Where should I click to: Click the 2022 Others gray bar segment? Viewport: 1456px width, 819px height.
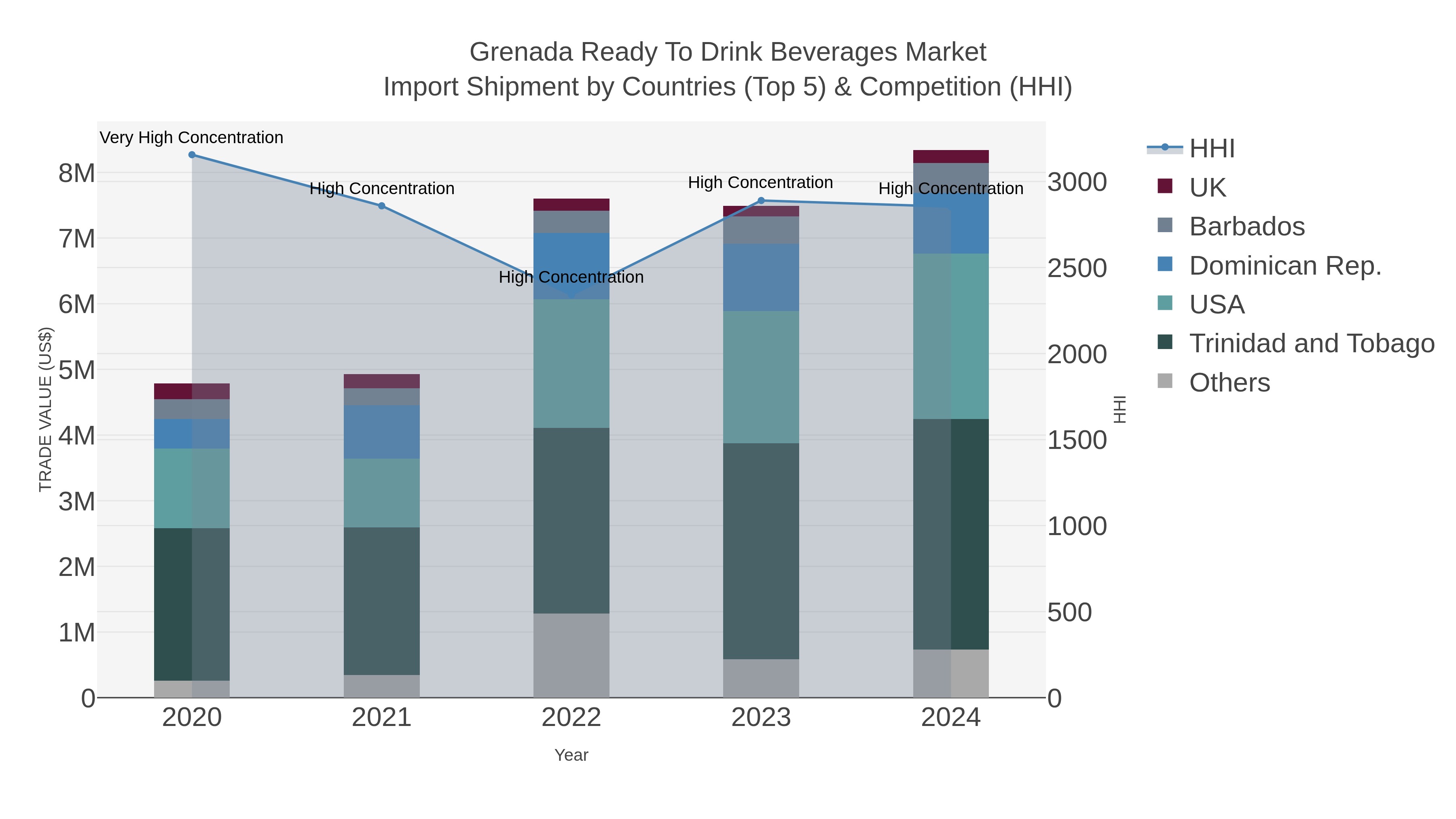[x=571, y=656]
